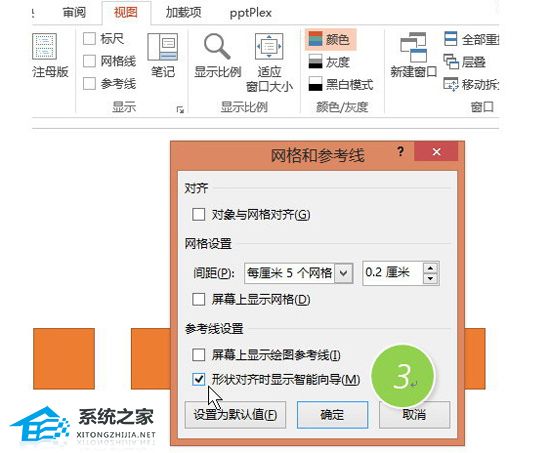Click the dialog help question mark
The image size is (550, 453).
(x=400, y=152)
